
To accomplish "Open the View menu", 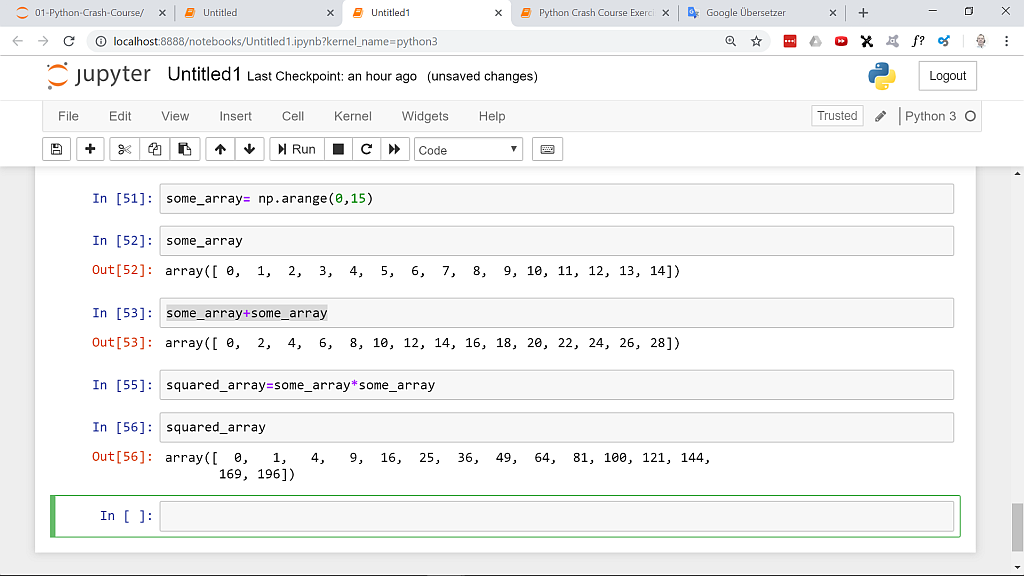I will [x=175, y=116].
